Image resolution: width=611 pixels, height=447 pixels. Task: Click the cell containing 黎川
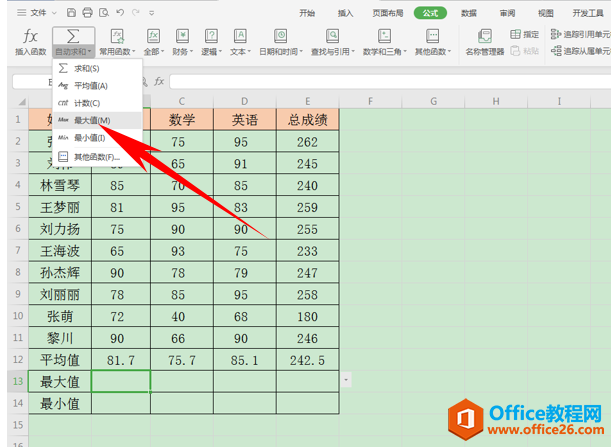[x=60, y=338]
